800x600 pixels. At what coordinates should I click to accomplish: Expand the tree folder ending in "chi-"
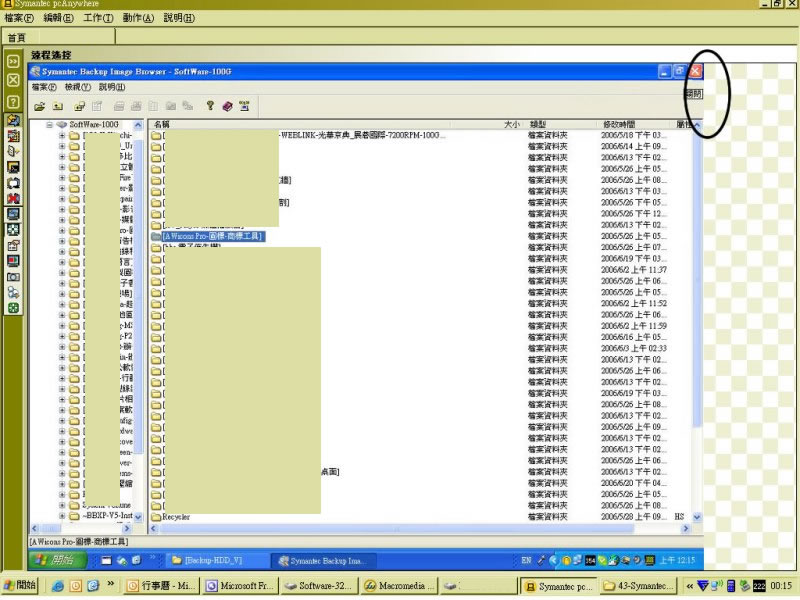pos(62,136)
